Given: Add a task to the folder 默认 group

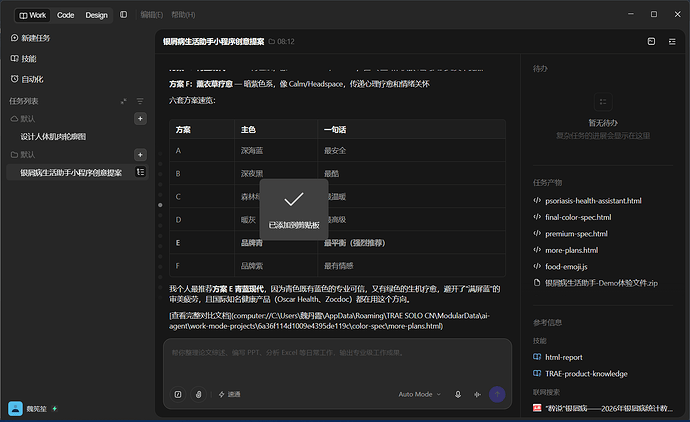Looking at the screenshot, I should pos(140,154).
